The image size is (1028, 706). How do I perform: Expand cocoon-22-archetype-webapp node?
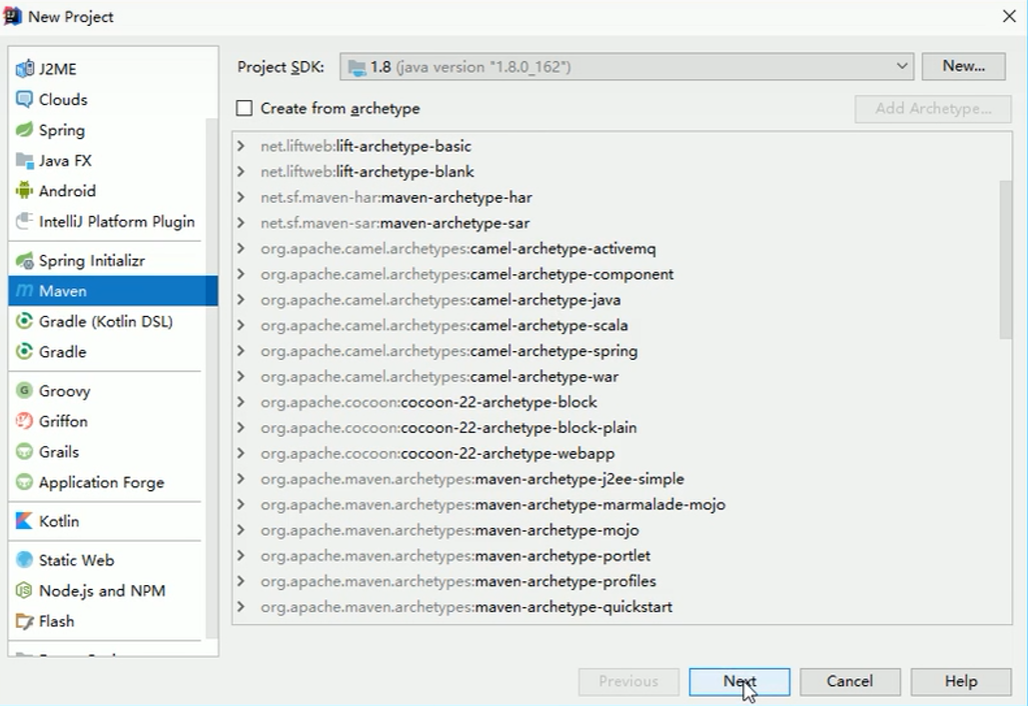click(241, 453)
